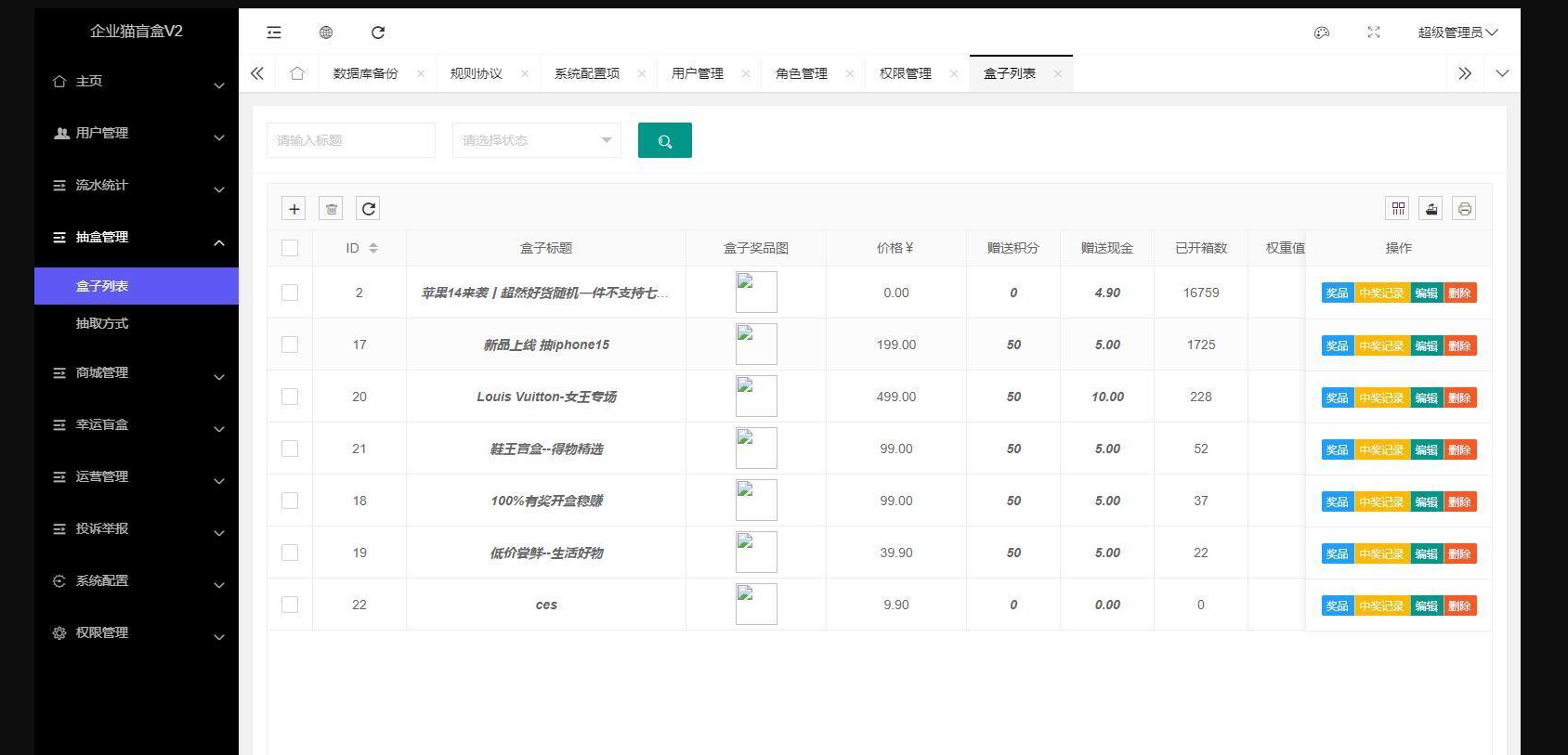This screenshot has width=1568, height=755.
Task: Switch to the 角色管理 tab
Action: tap(801, 73)
